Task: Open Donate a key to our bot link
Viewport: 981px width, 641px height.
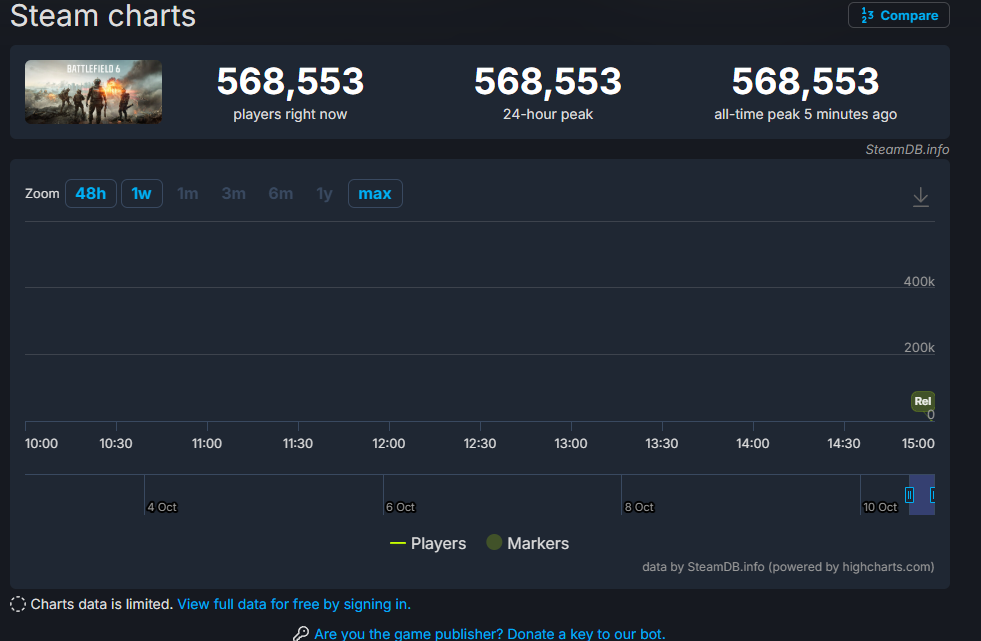Action: [489, 633]
